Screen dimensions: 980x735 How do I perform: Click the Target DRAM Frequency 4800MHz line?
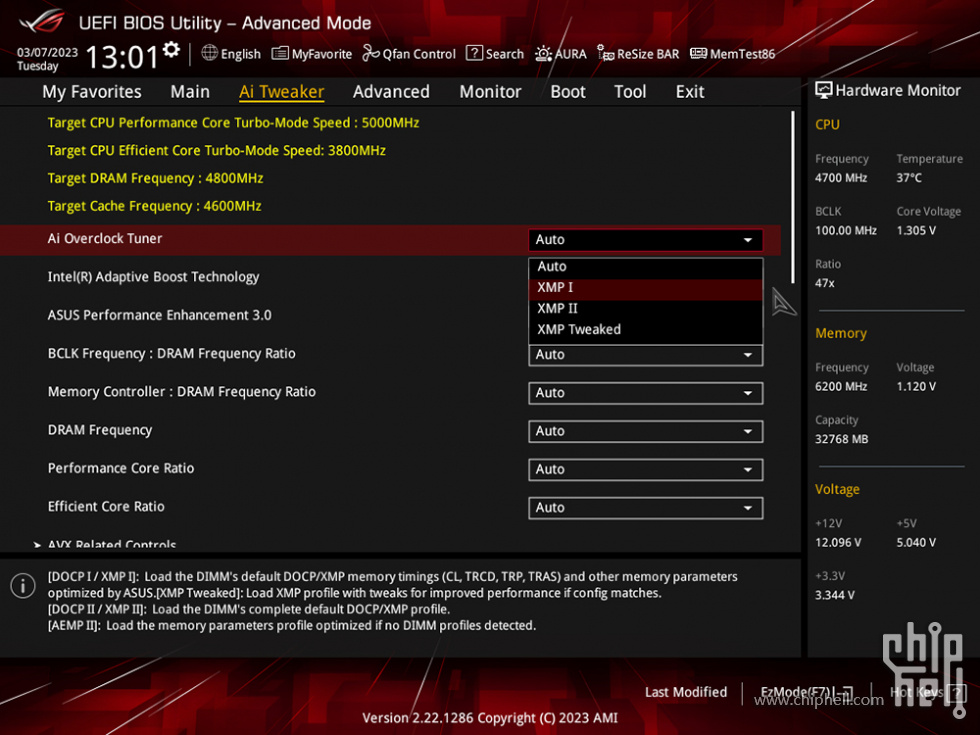coord(156,179)
